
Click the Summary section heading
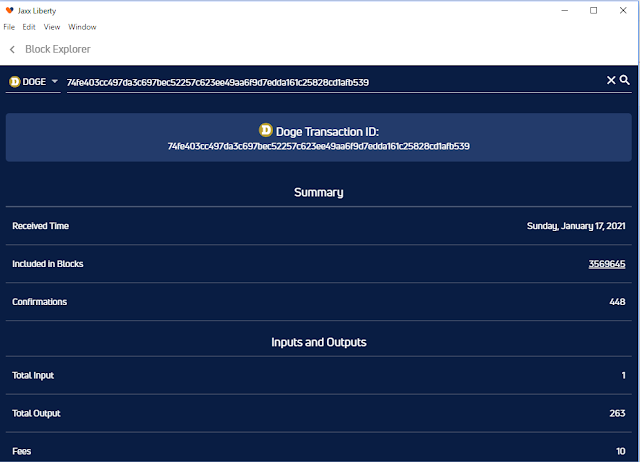tap(319, 192)
